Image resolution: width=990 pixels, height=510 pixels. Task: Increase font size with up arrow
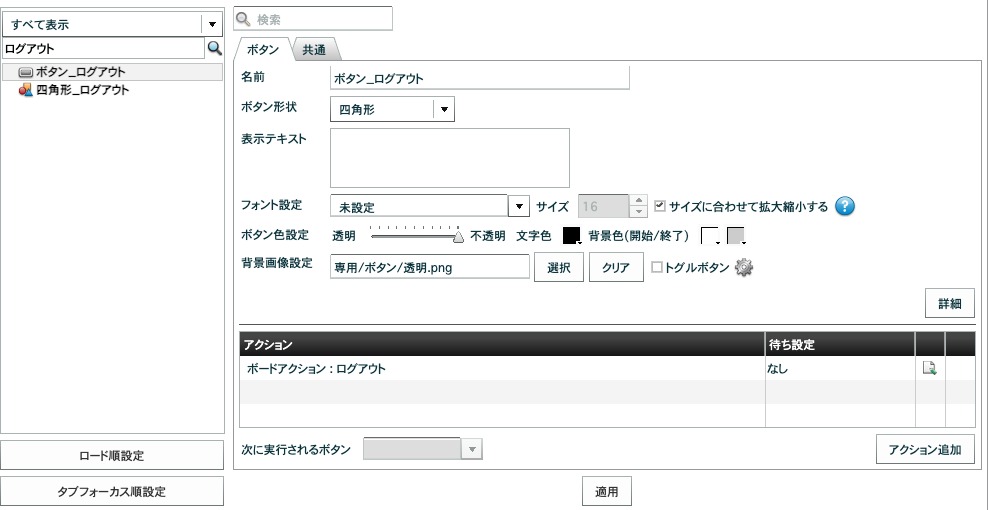639,200
